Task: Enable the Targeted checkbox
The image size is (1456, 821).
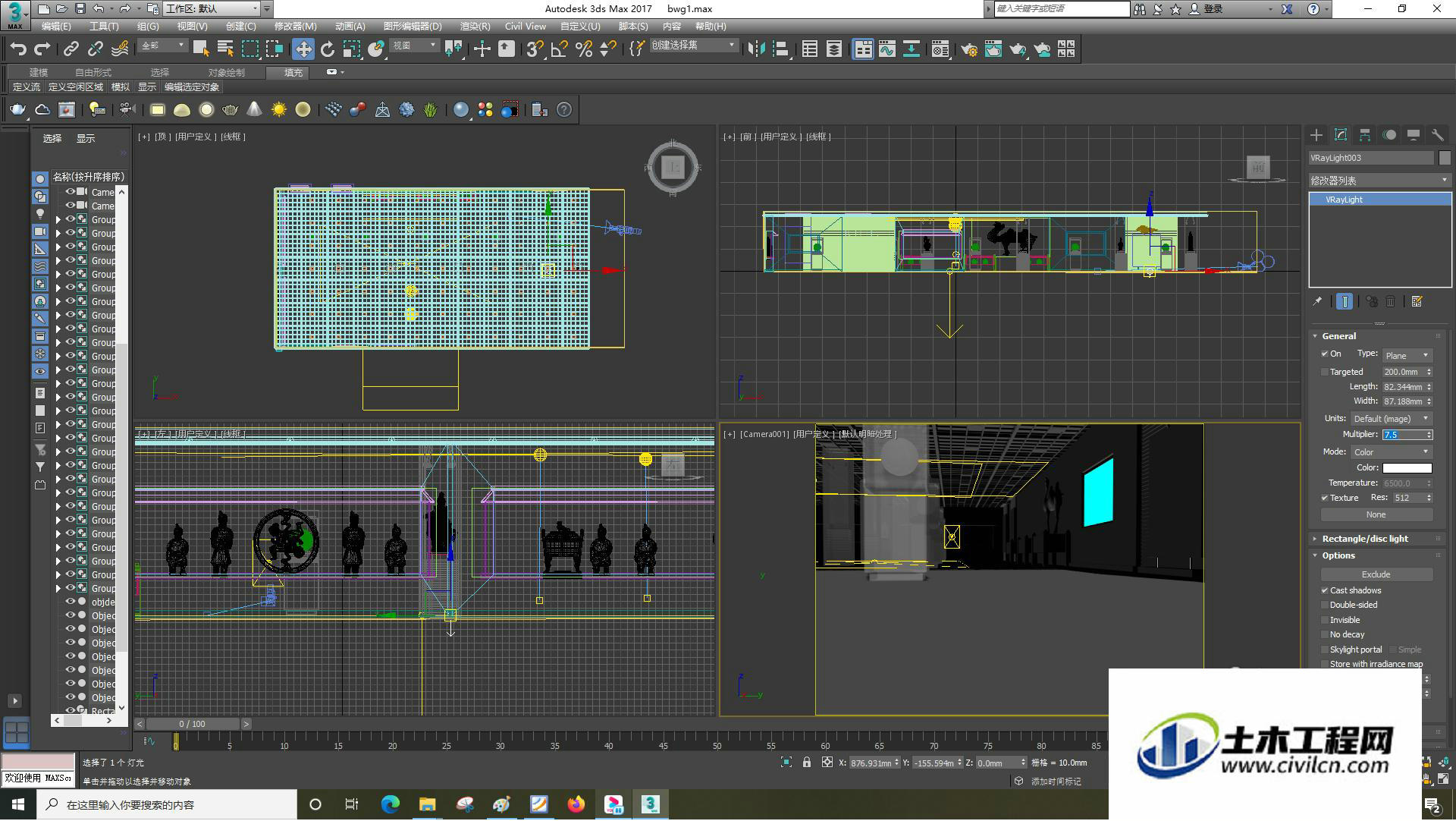Action: 1325,373
